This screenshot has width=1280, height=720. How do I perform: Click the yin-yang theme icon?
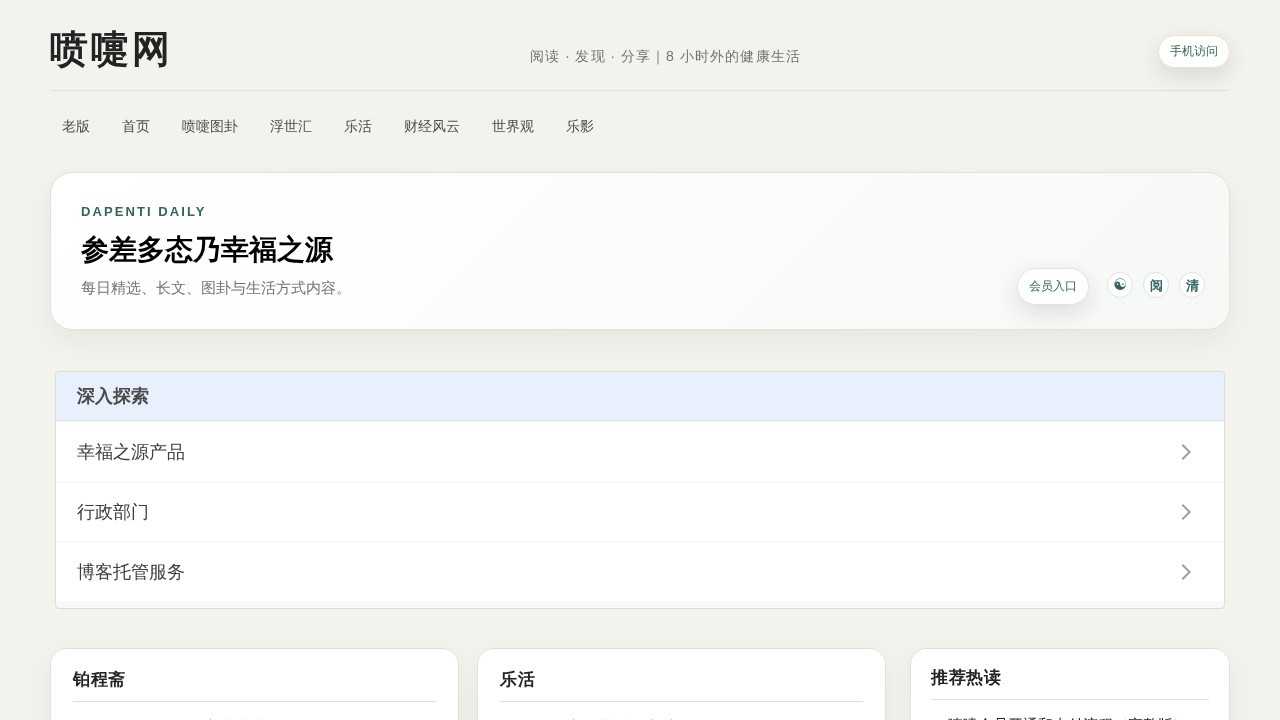click(1120, 286)
